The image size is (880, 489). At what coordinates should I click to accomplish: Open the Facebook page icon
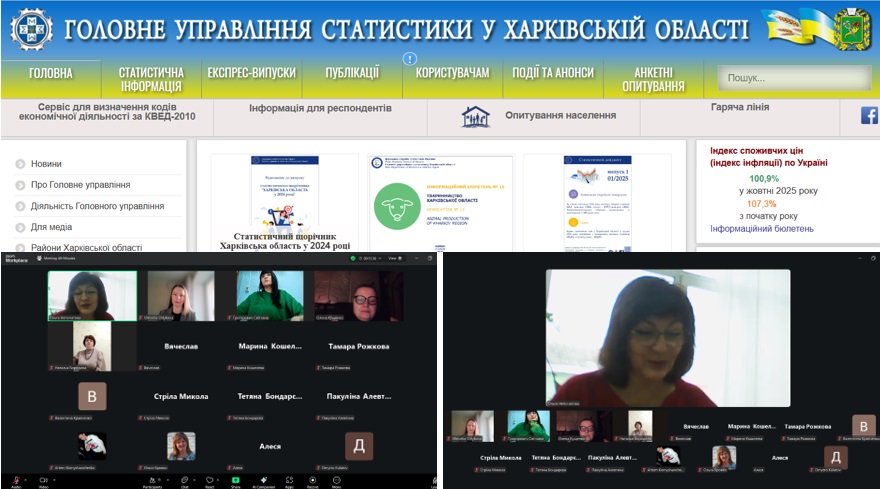pos(869,115)
